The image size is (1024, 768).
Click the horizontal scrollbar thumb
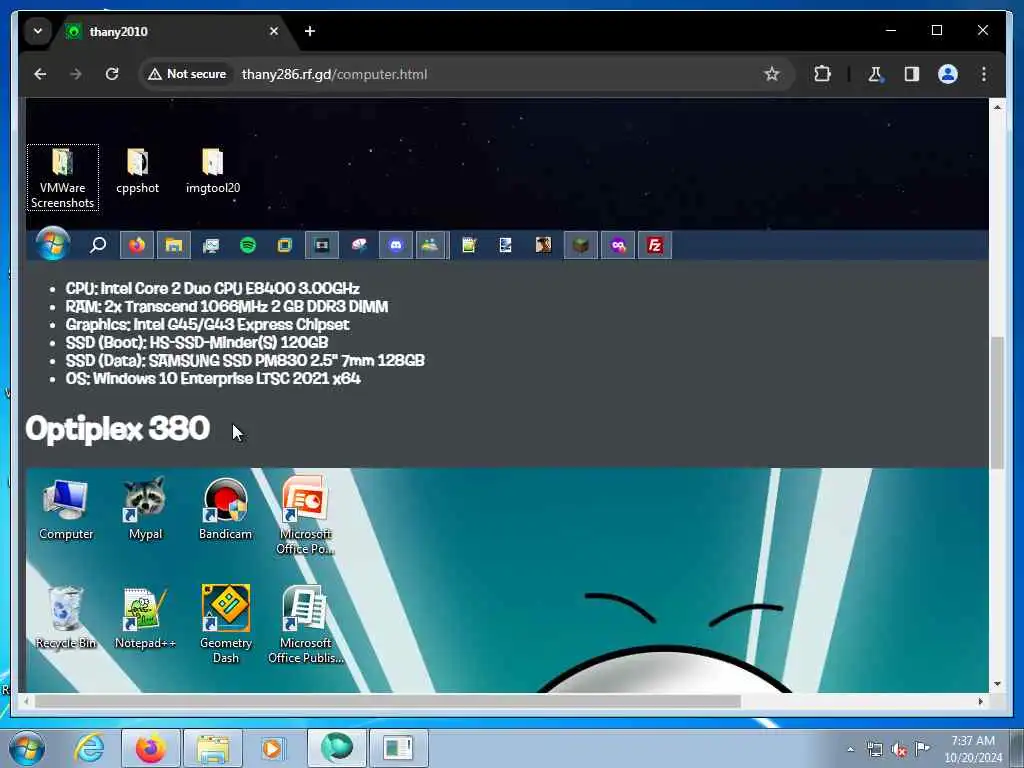[388, 701]
